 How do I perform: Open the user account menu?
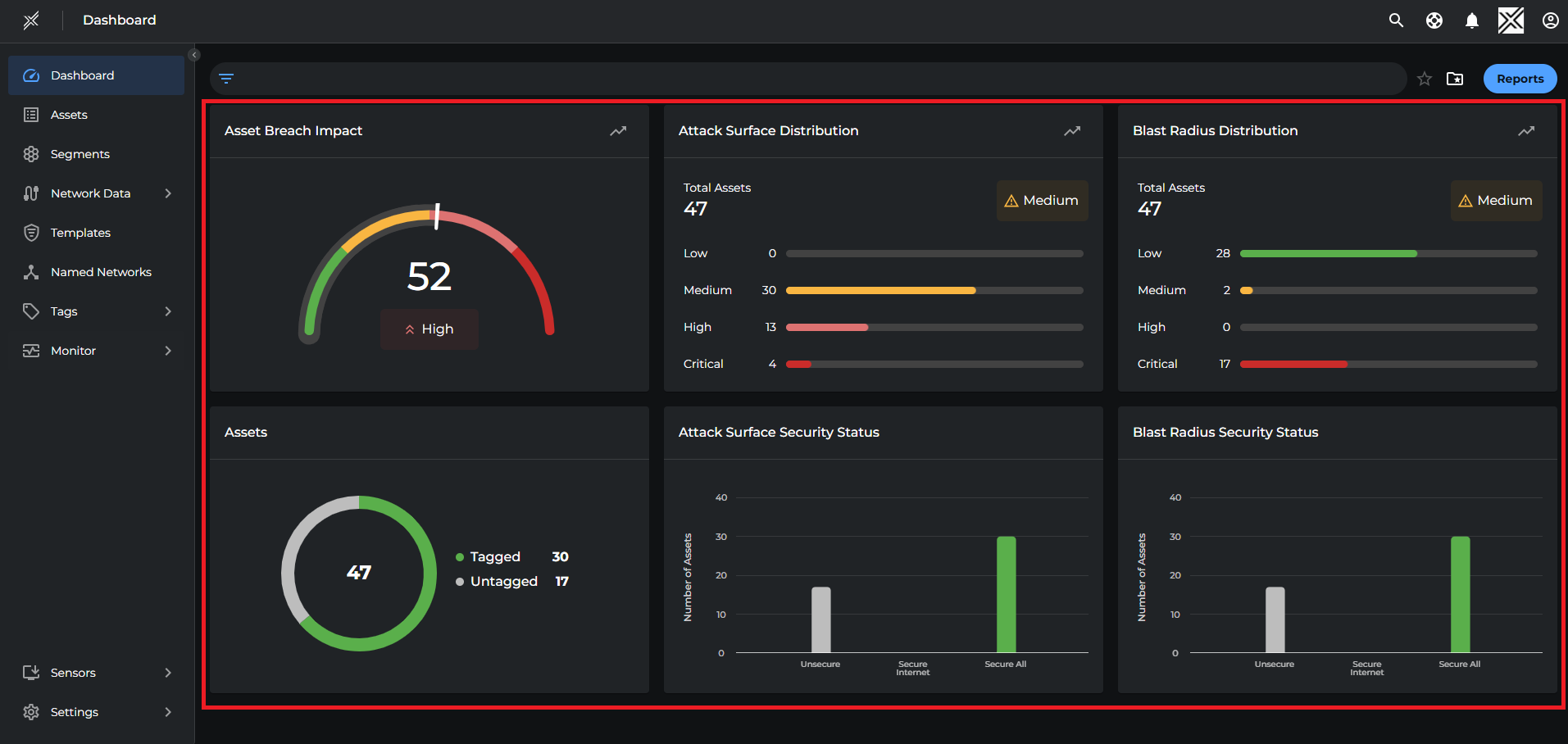pos(1550,20)
